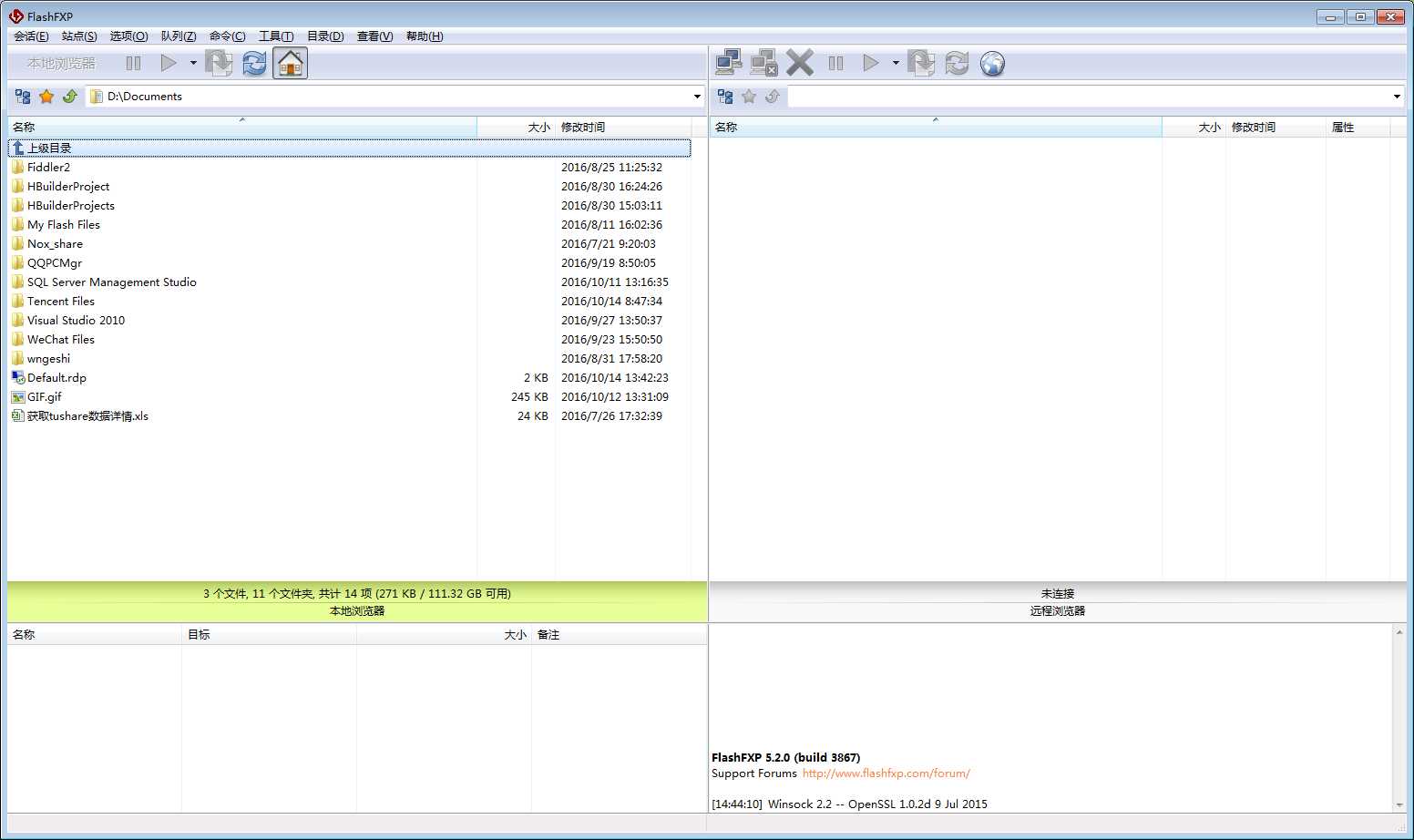The width and height of the screenshot is (1414, 840).
Task: Open the 队列(Z) menu
Action: pos(179,36)
